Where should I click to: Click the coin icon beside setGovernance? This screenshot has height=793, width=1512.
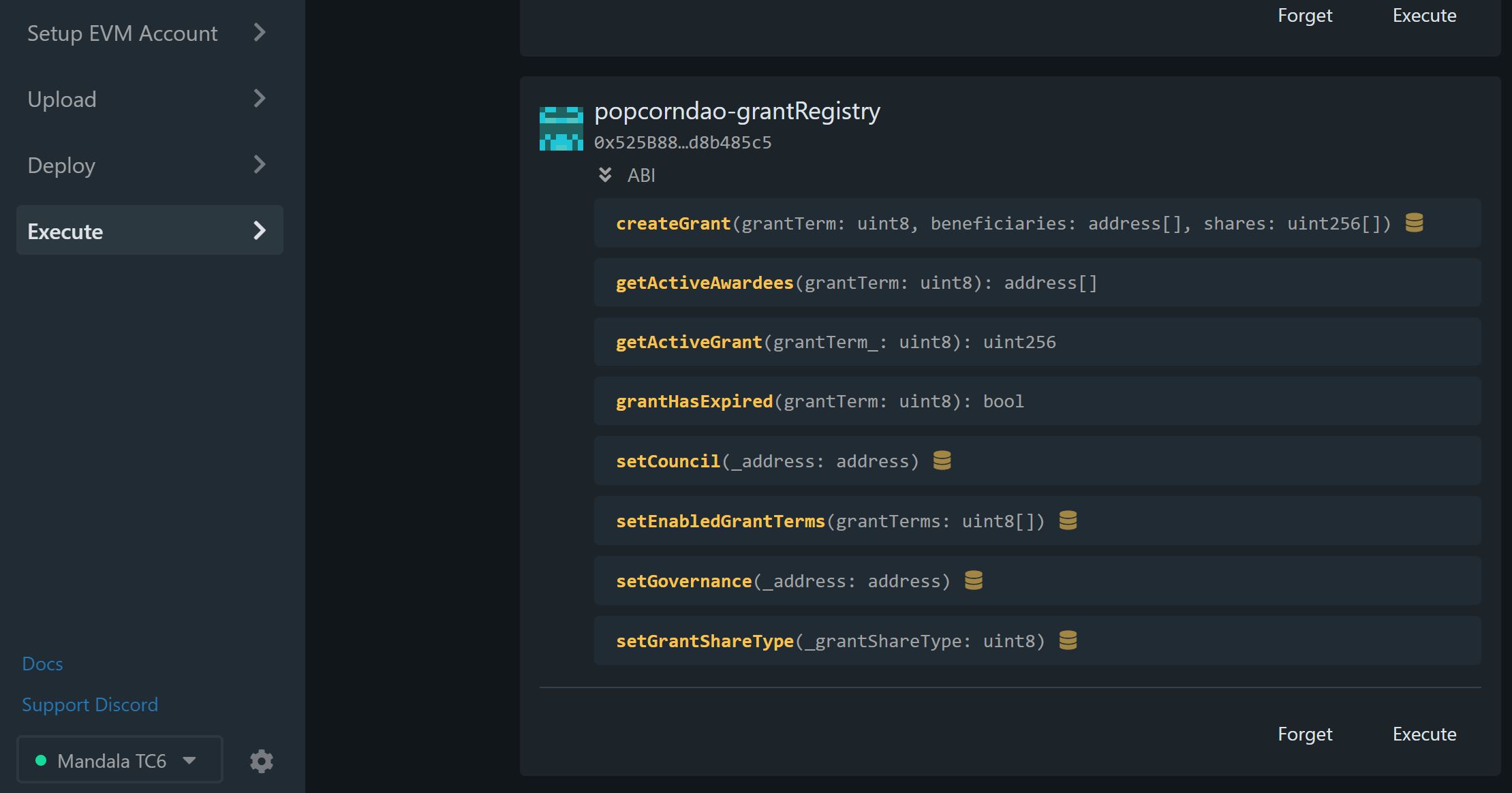point(973,580)
